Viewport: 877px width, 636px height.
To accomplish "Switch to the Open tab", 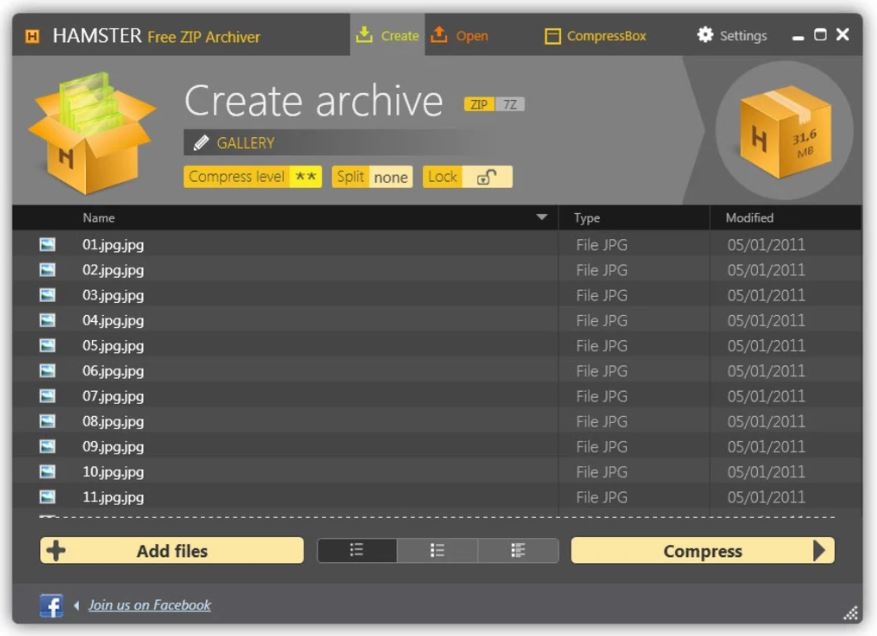I will [x=460, y=36].
